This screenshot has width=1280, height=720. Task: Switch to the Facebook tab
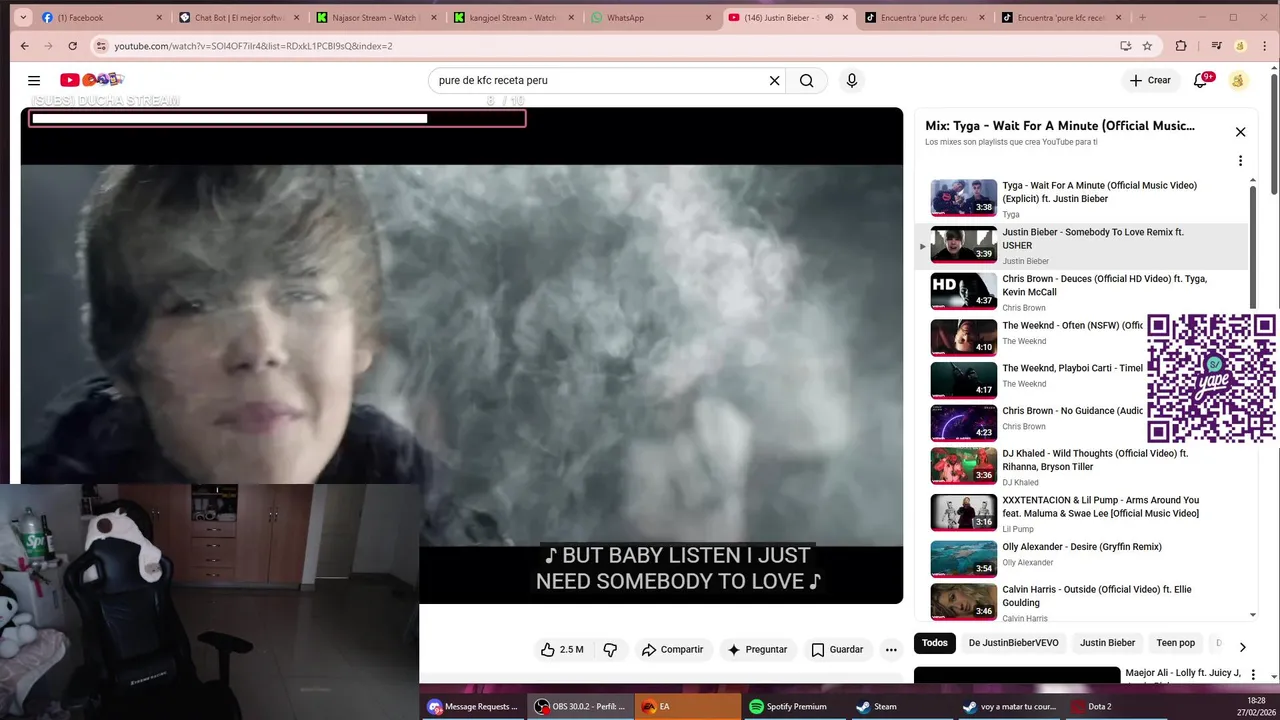click(x=104, y=18)
